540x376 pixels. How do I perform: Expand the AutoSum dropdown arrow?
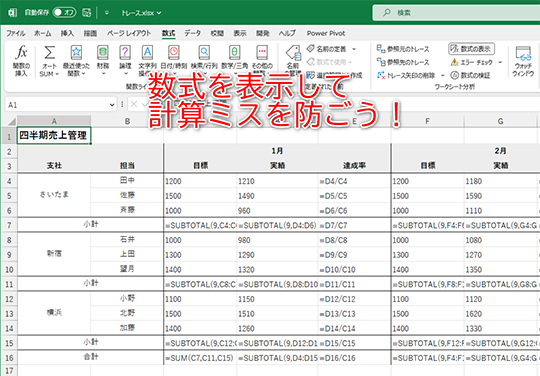[57, 74]
